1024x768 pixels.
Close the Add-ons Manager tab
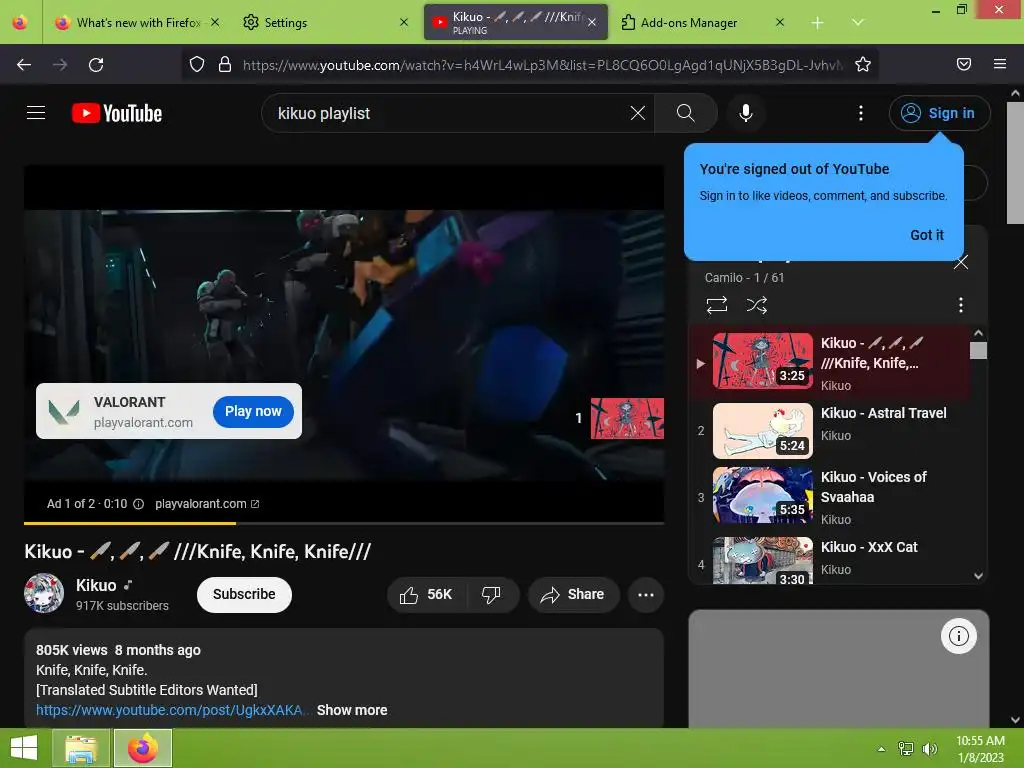pos(780,23)
